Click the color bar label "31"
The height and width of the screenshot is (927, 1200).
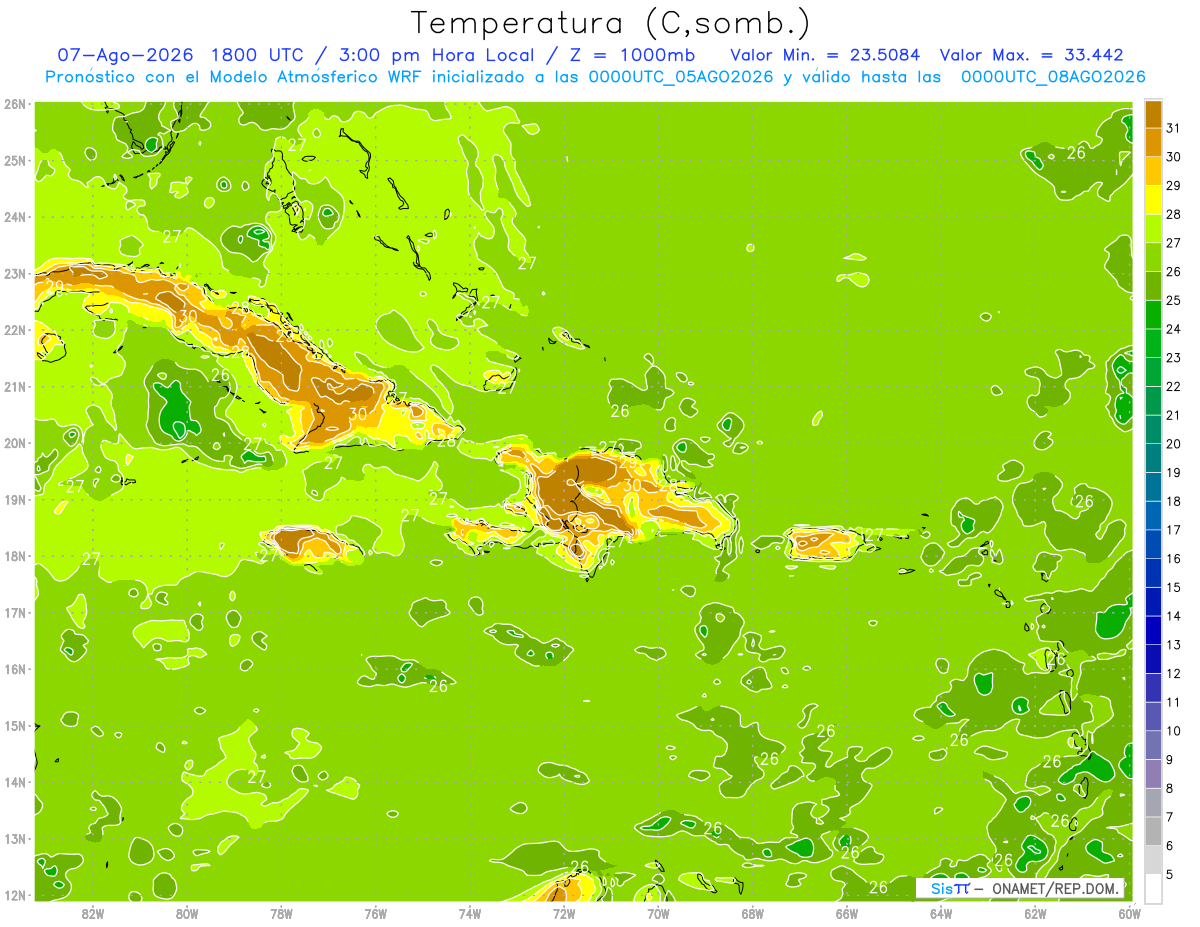click(1173, 128)
